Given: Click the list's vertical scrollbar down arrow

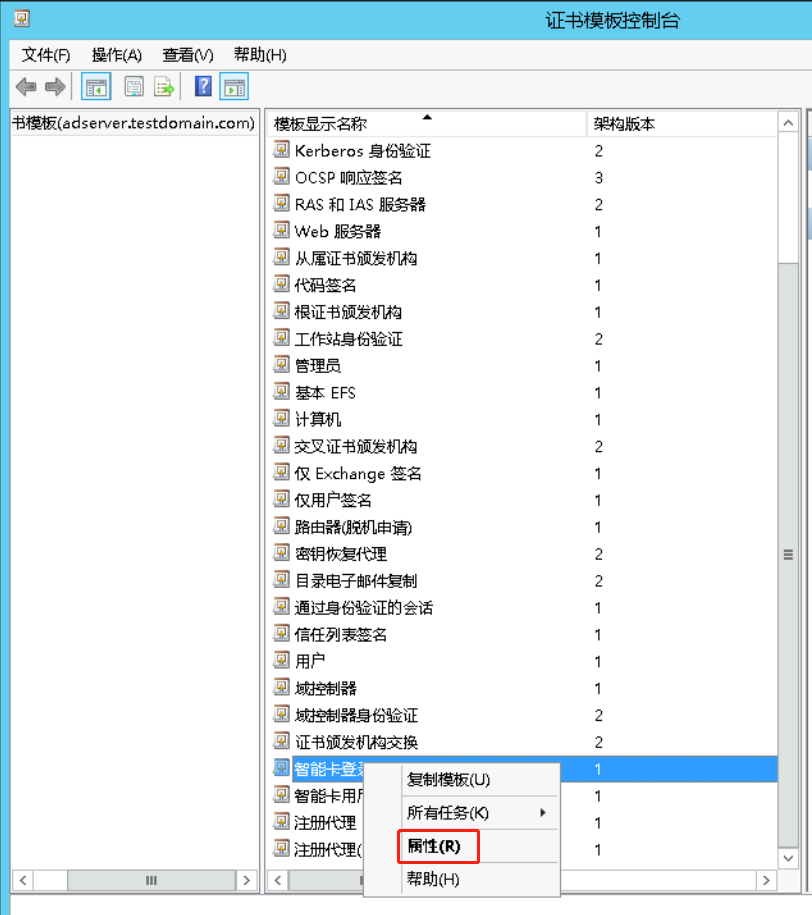Looking at the screenshot, I should [x=789, y=857].
